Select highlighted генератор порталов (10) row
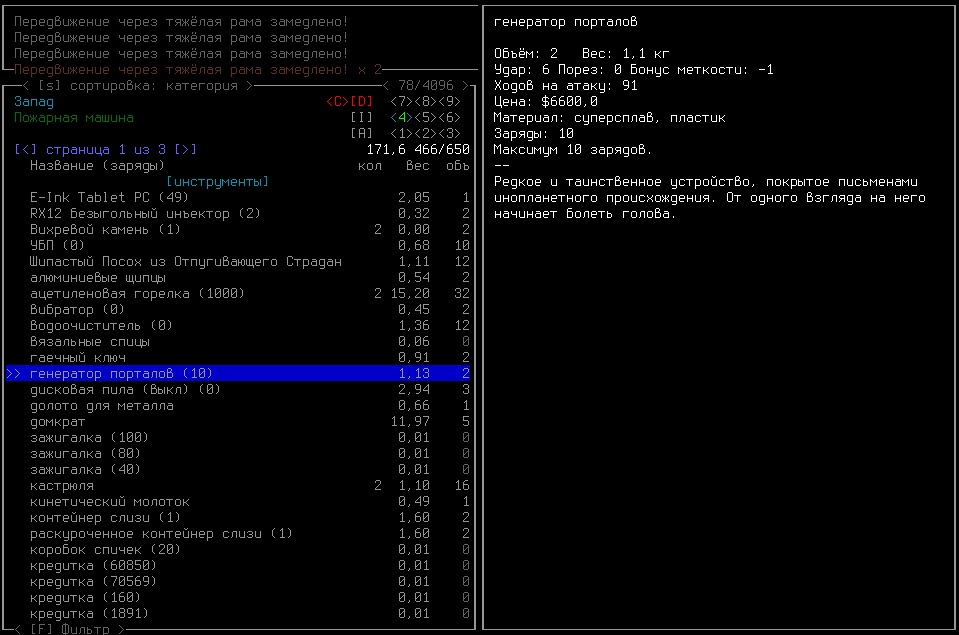This screenshot has width=959, height=635. [x=239, y=373]
